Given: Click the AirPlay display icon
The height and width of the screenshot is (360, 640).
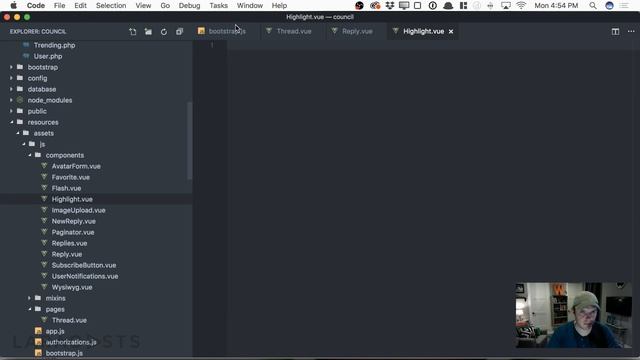Looking at the screenshot, I should (x=506, y=6).
